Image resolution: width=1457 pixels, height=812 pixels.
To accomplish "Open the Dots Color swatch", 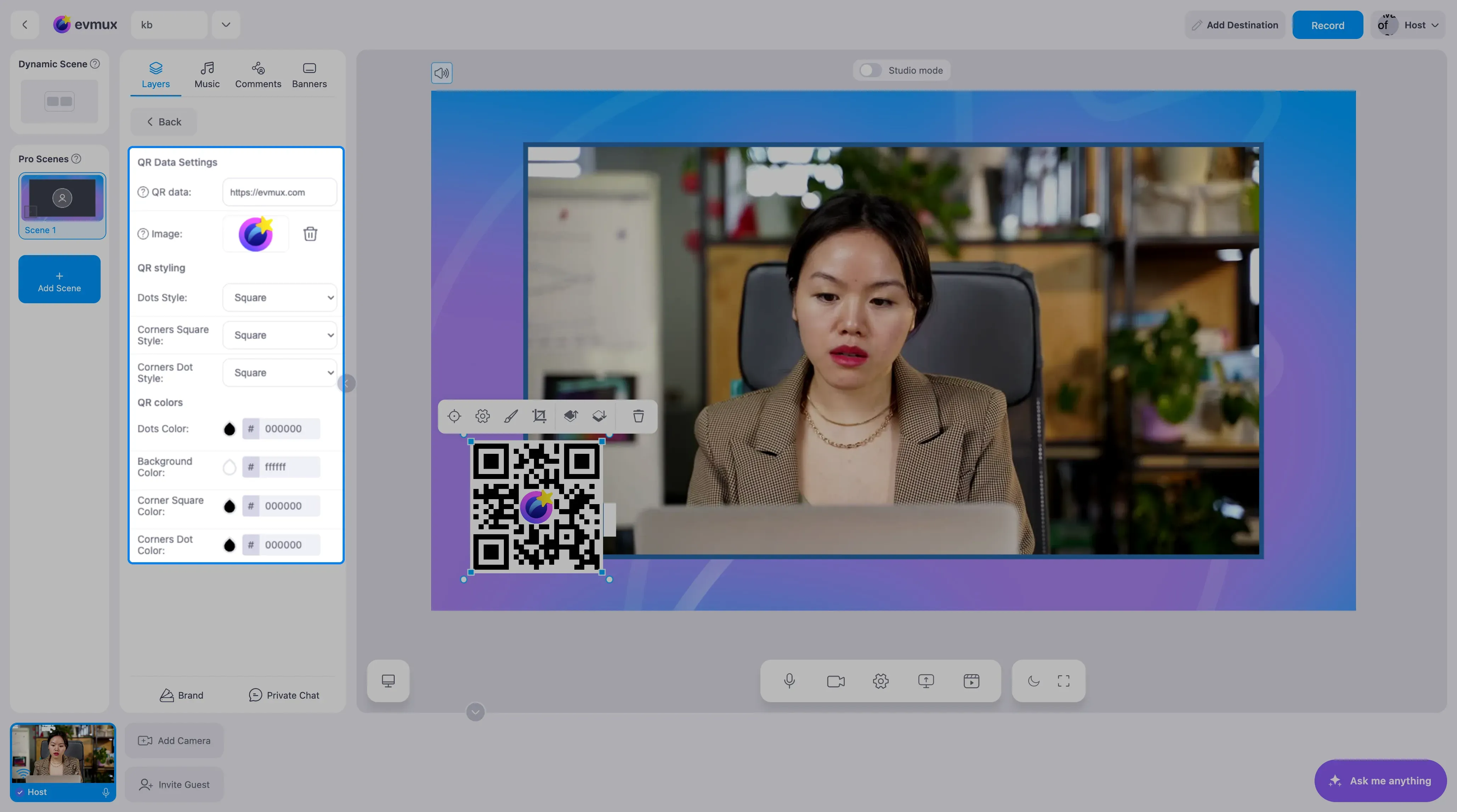I will 229,429.
